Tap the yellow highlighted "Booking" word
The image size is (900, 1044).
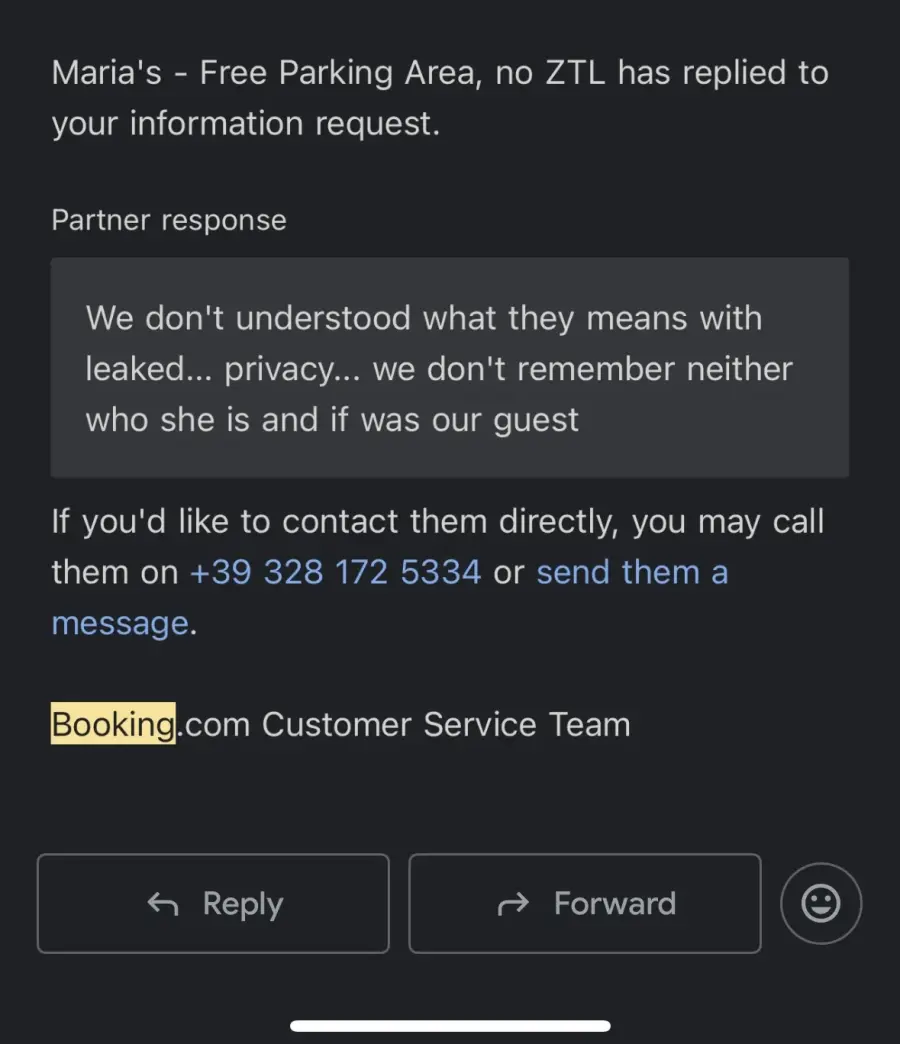[x=113, y=724]
